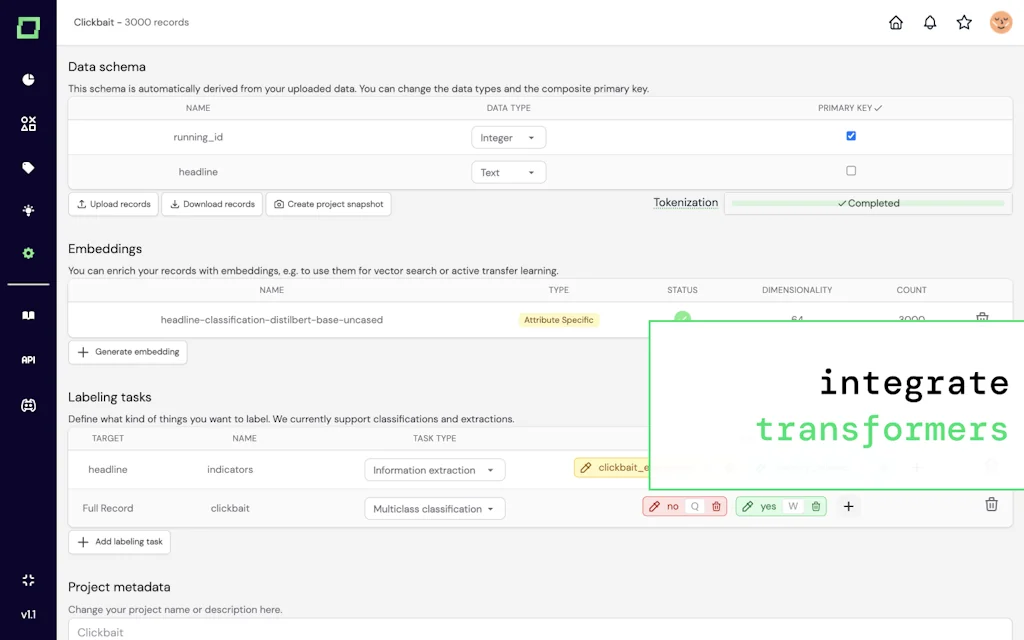
Task: Click the price tag icon in sidebar
Action: [x=28, y=168]
